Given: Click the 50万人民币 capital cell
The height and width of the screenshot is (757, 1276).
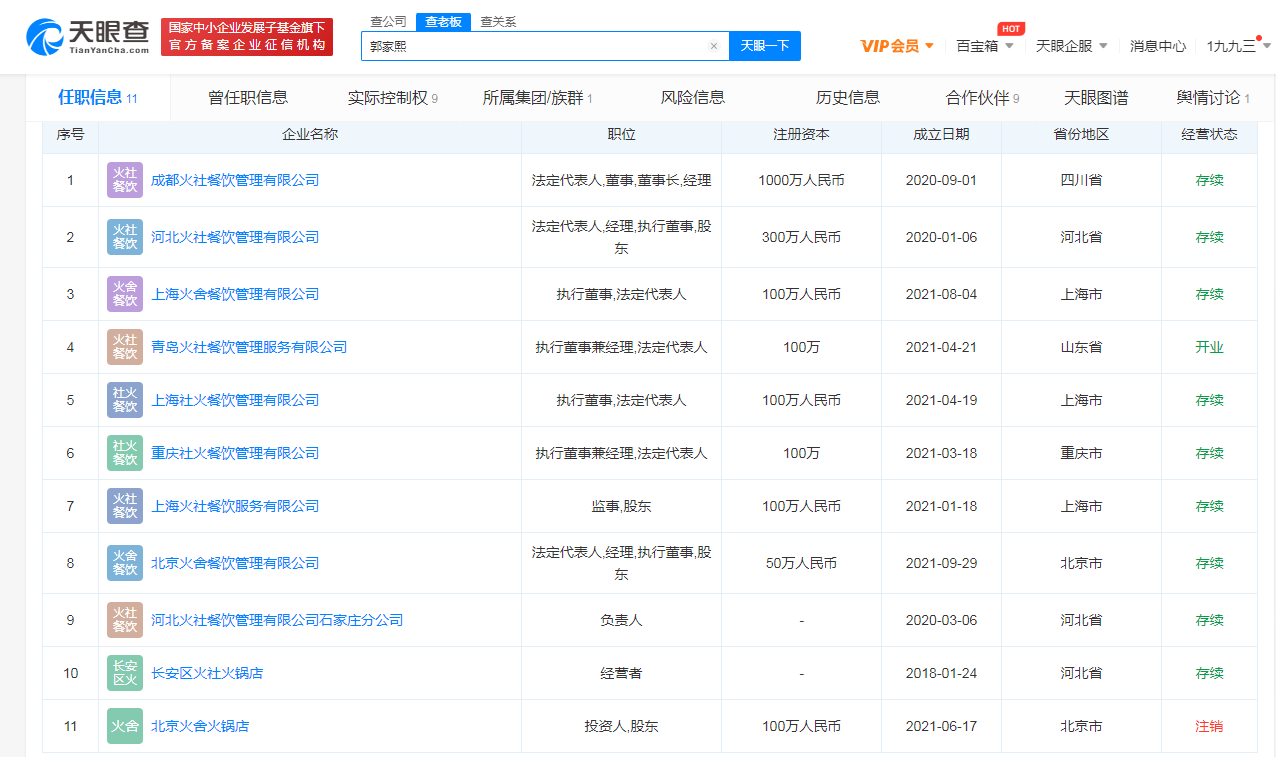Looking at the screenshot, I should point(801,563).
